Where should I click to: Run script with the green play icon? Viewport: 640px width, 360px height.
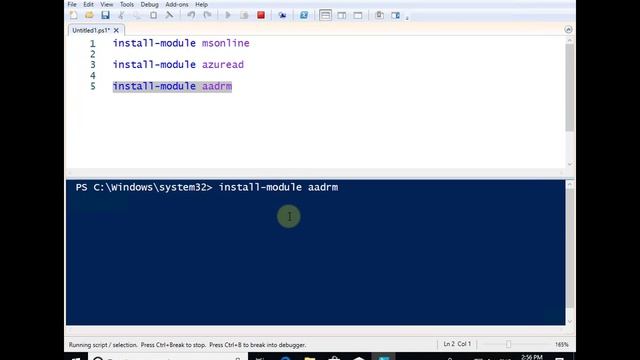pyautogui.click(x=228, y=16)
